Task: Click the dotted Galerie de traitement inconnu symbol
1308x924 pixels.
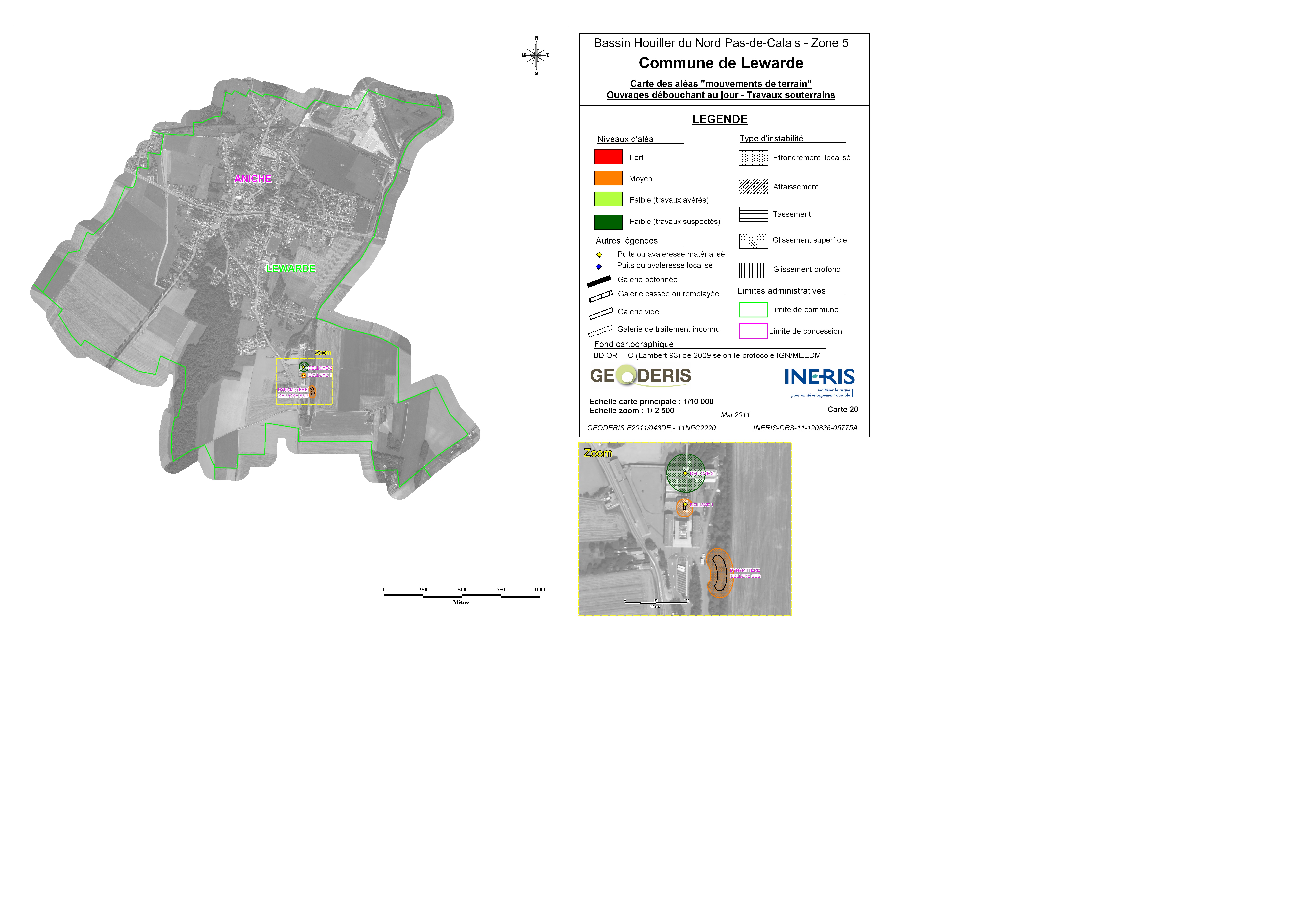Action: pos(600,331)
